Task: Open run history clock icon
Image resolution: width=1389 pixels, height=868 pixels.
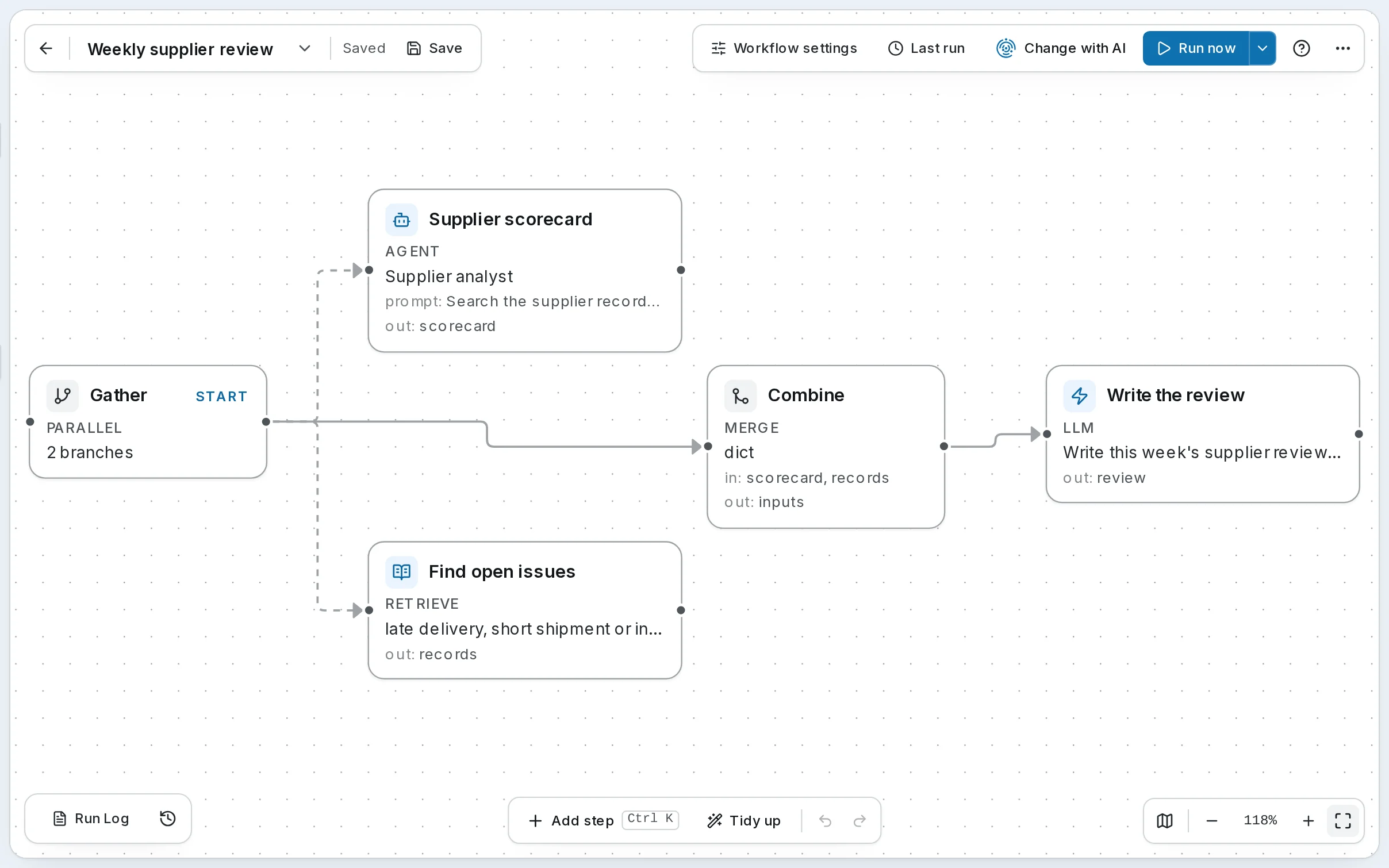Action: (x=168, y=819)
